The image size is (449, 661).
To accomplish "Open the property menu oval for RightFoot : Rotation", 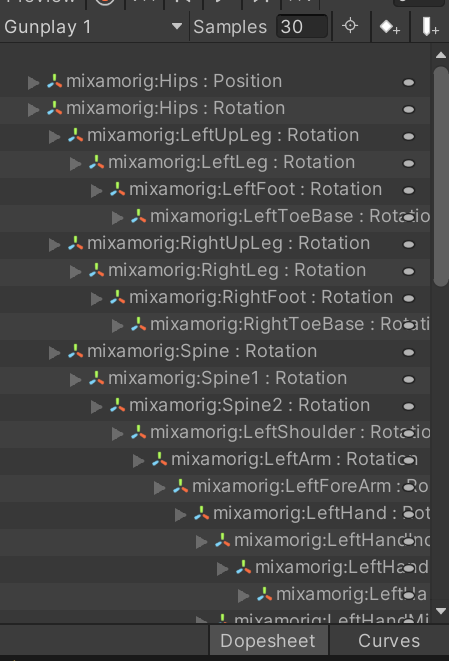I will pos(409,298).
